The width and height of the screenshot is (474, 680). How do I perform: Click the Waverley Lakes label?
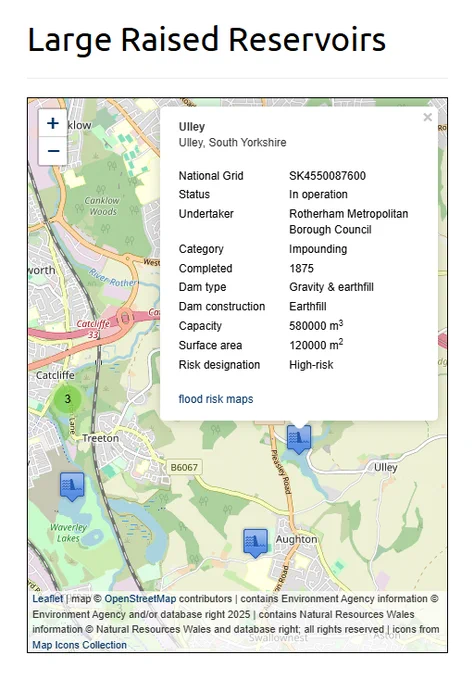pyautogui.click(x=69, y=533)
